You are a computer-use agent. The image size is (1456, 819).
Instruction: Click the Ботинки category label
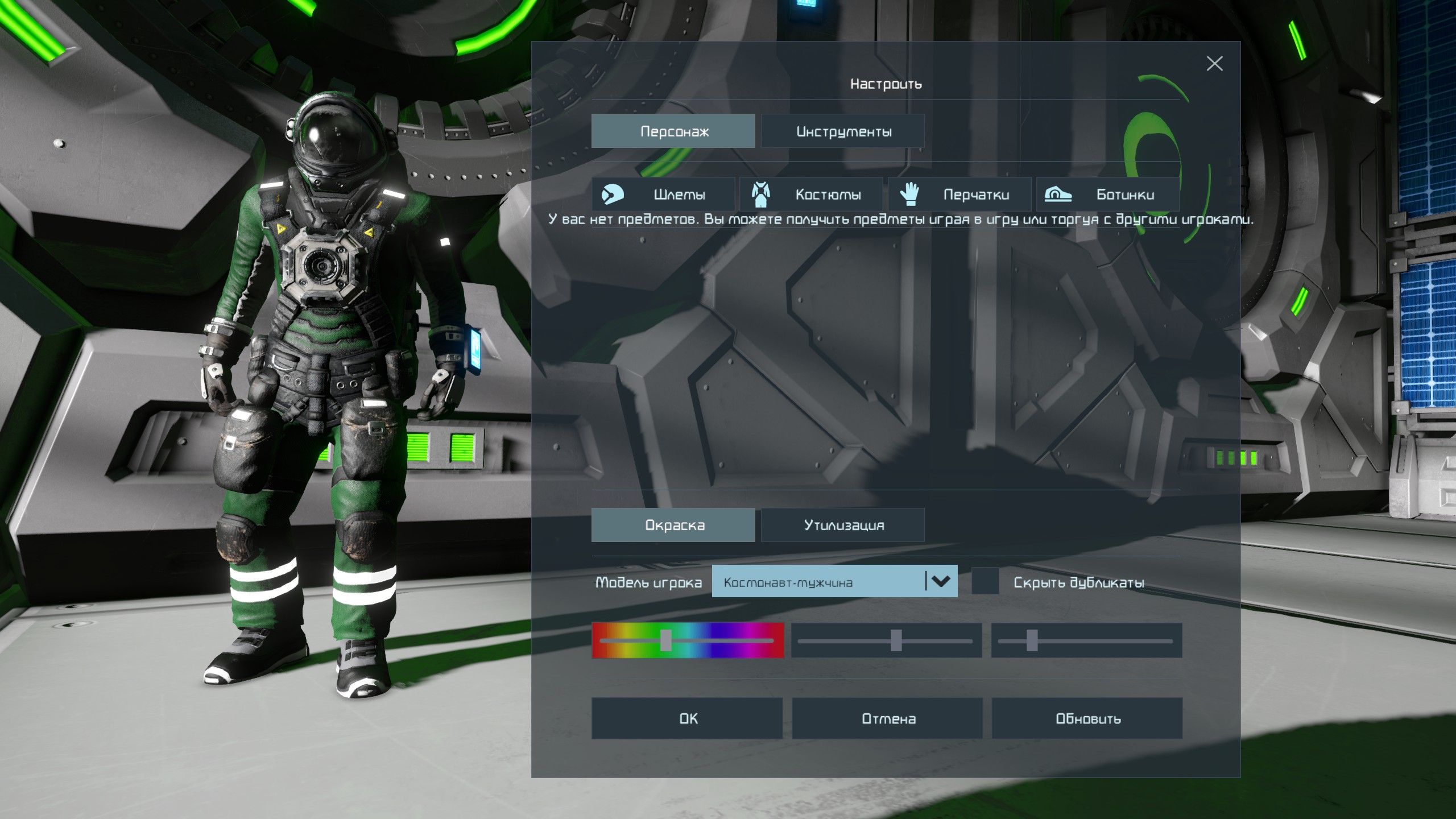point(1125,195)
